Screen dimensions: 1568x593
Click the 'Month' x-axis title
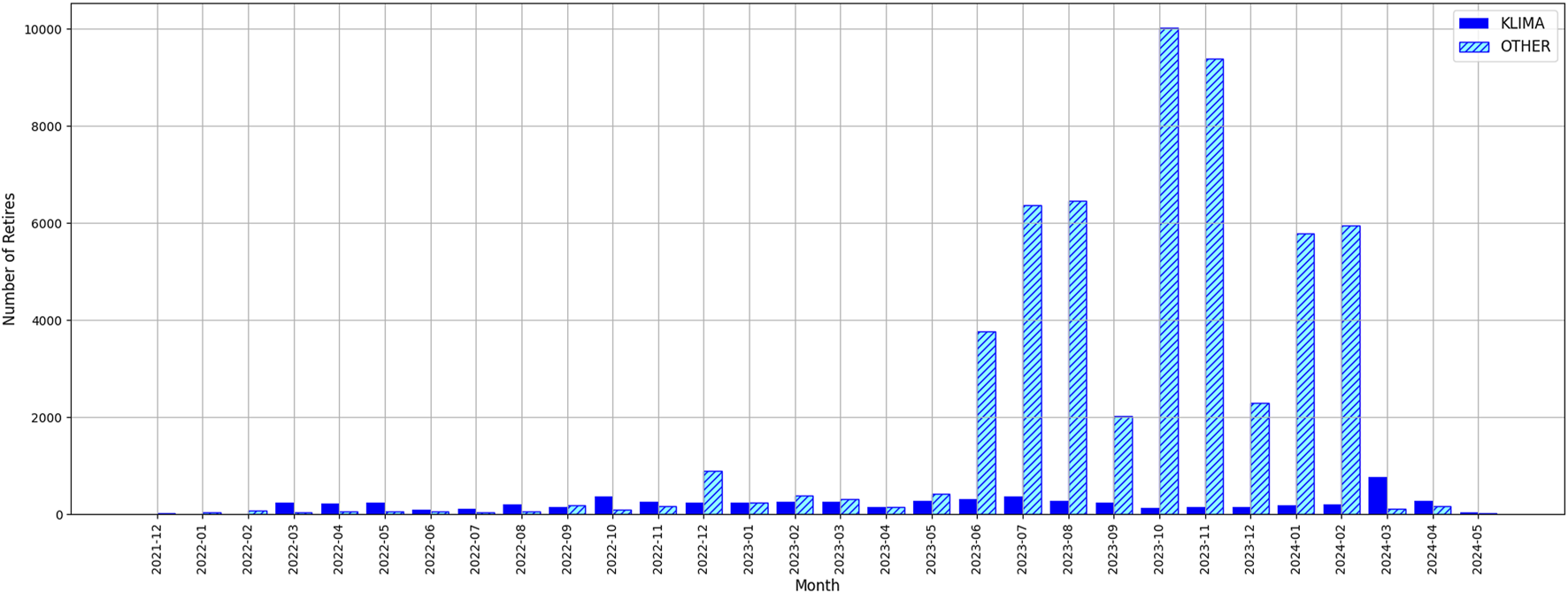click(817, 585)
